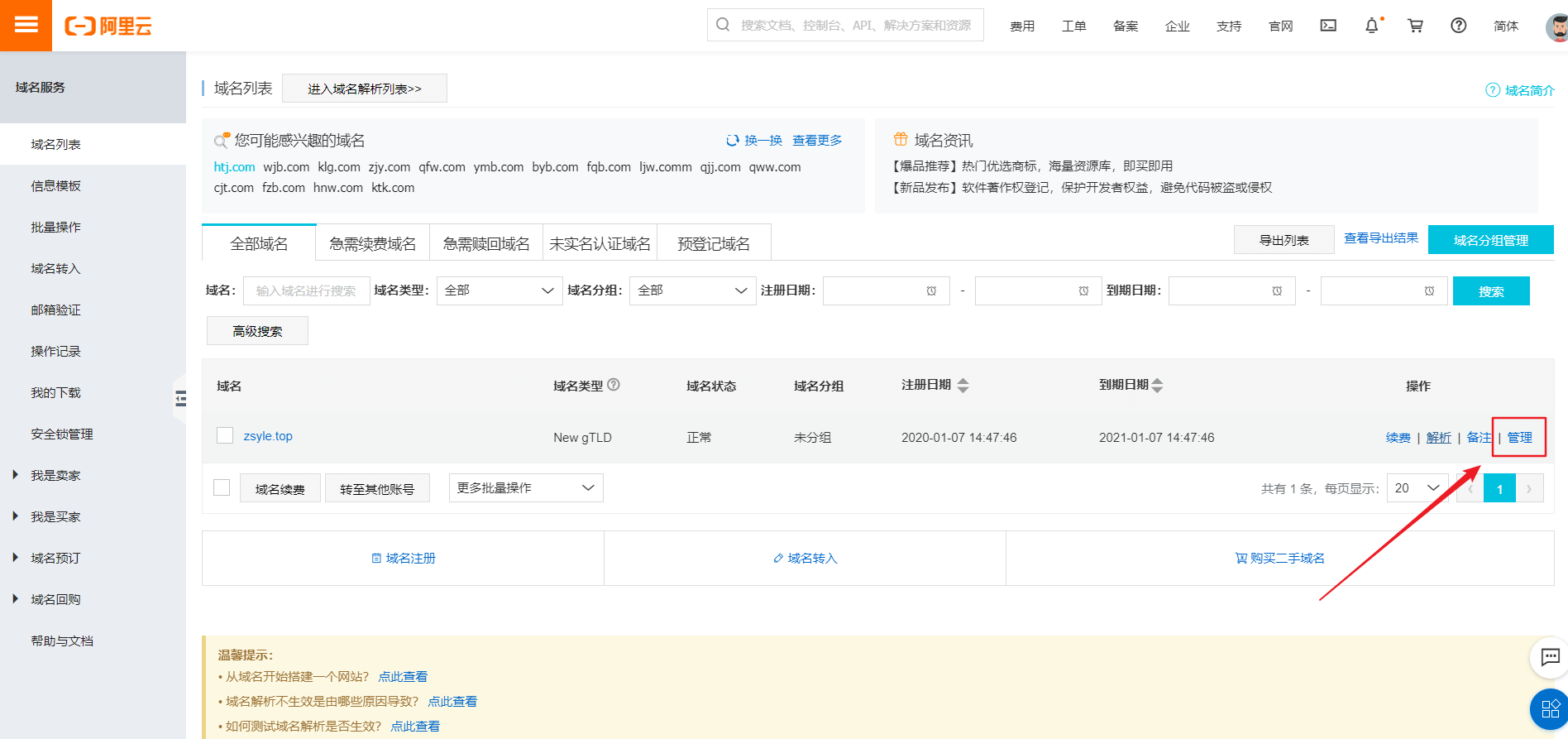The image size is (1568, 739).
Task: Expand the 域名类型 dropdown
Action: pyautogui.click(x=500, y=290)
